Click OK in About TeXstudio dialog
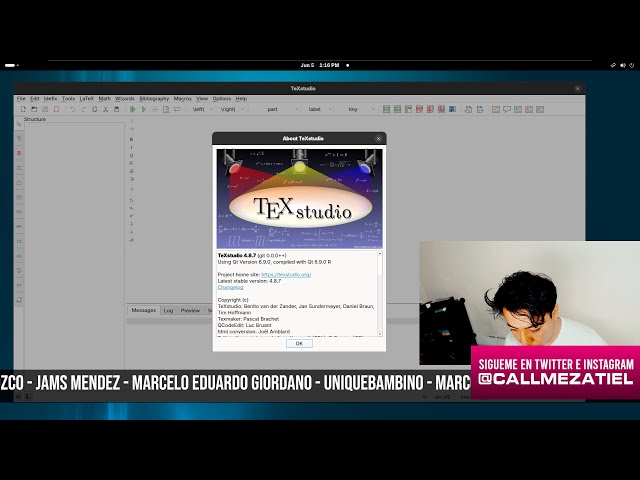 tap(299, 344)
